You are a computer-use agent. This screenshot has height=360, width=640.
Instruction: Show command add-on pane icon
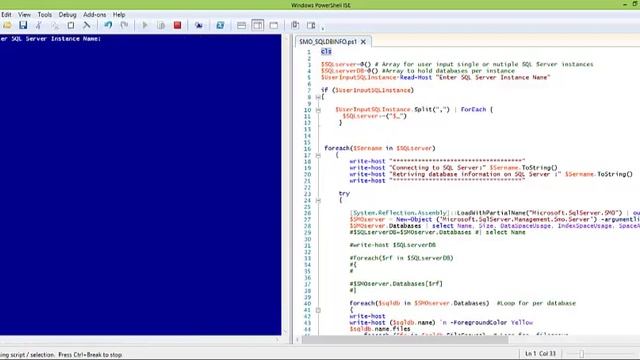pos(311,25)
